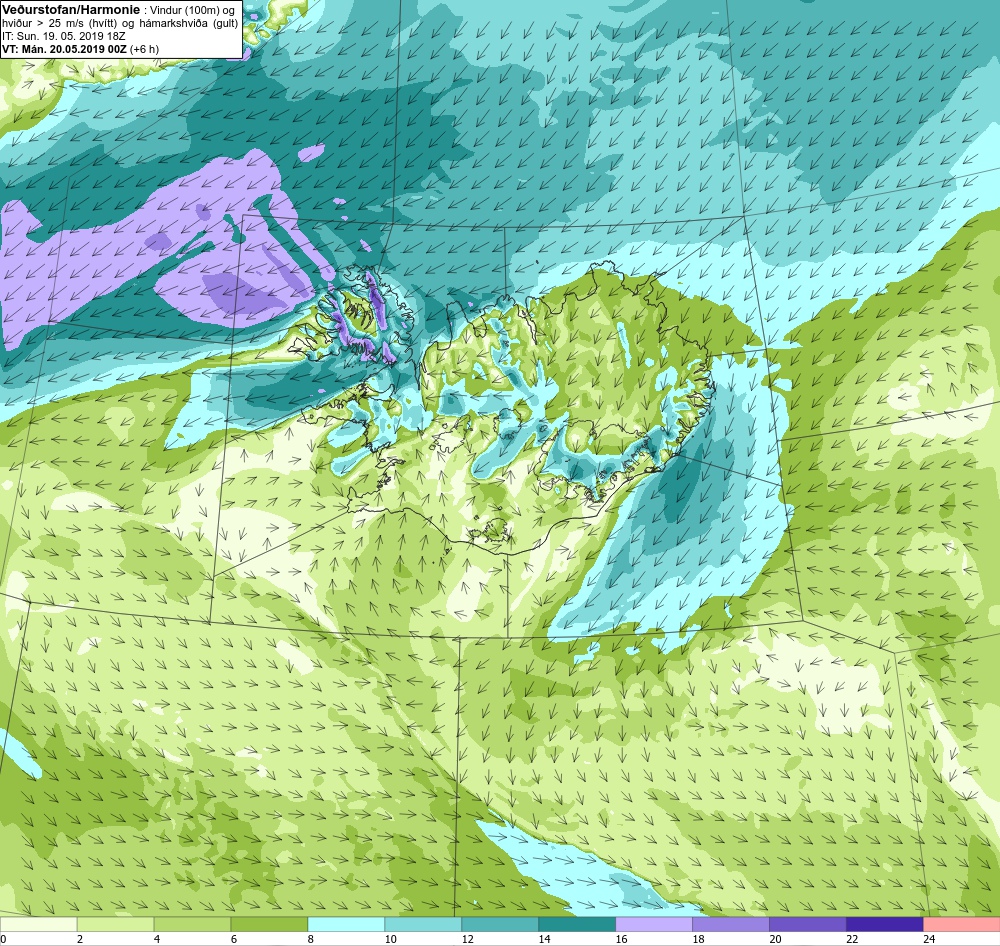Image resolution: width=1000 pixels, height=946 pixels.
Task: Click the legend label '20'
Action: 776,939
